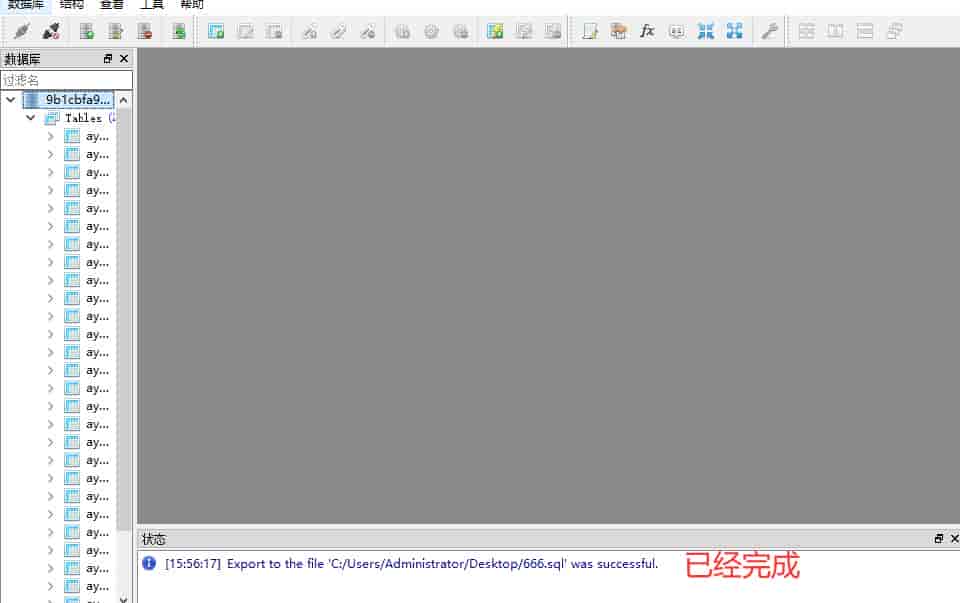Click the 过滤名 filter input field
960x603 pixels.
pyautogui.click(x=66, y=79)
